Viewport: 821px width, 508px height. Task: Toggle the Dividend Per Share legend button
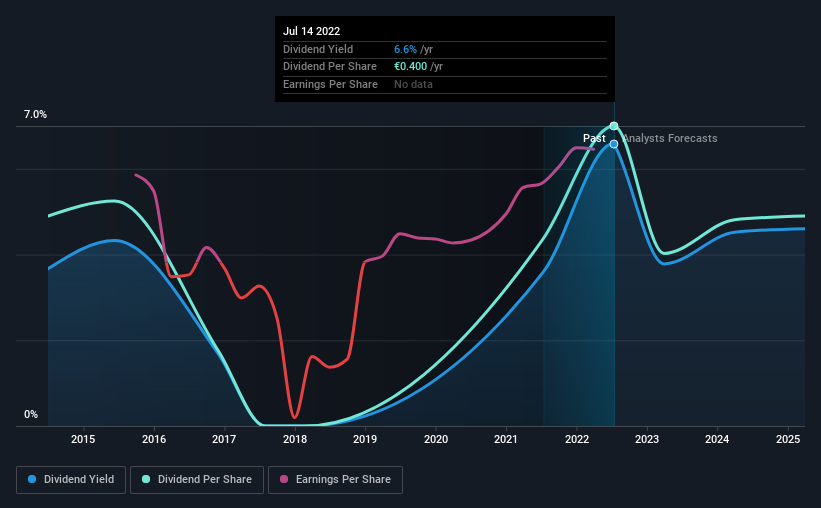tap(197, 480)
